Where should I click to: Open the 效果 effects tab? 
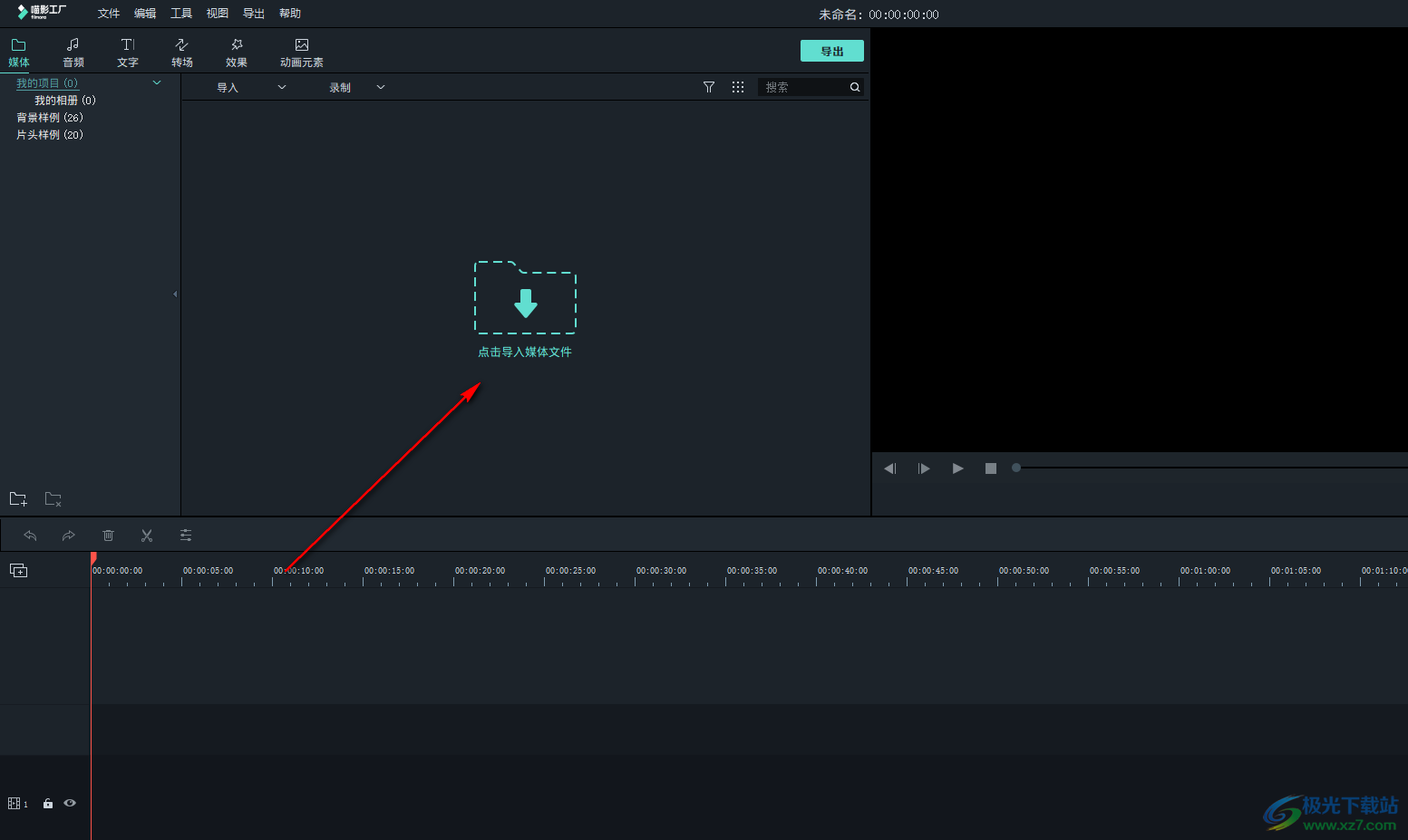pos(237,53)
